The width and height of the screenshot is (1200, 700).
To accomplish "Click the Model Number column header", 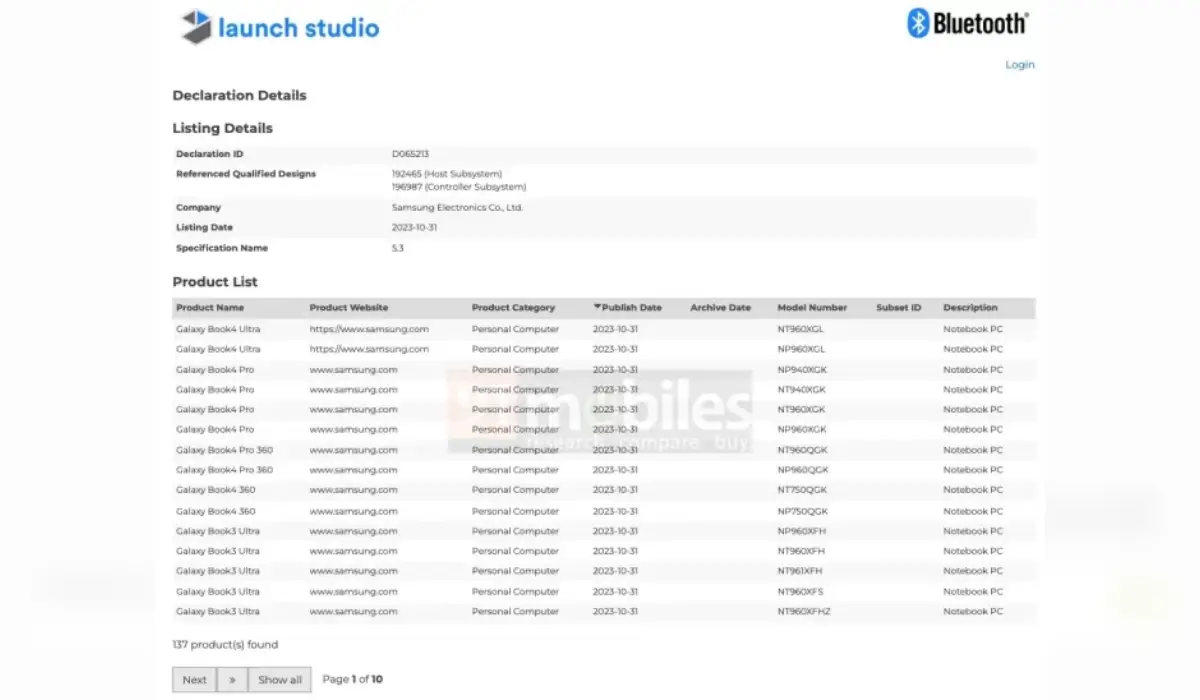I will click(x=812, y=308).
